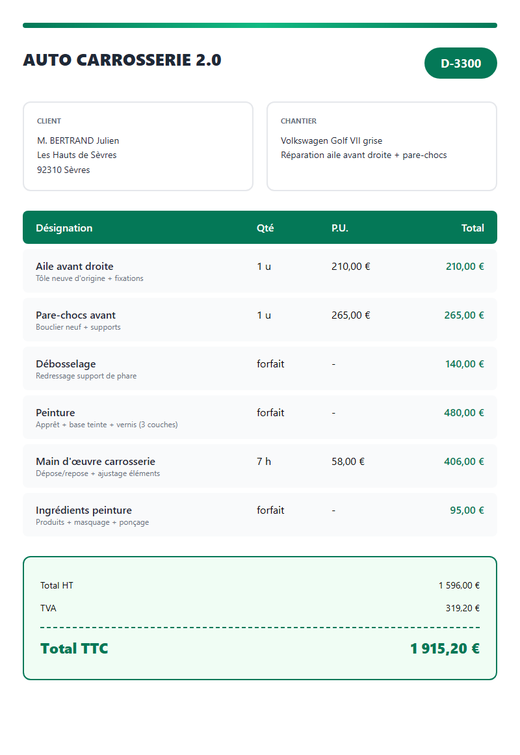Click the TVA amount 319,20 €
This screenshot has height=755, width=520.
[462, 608]
